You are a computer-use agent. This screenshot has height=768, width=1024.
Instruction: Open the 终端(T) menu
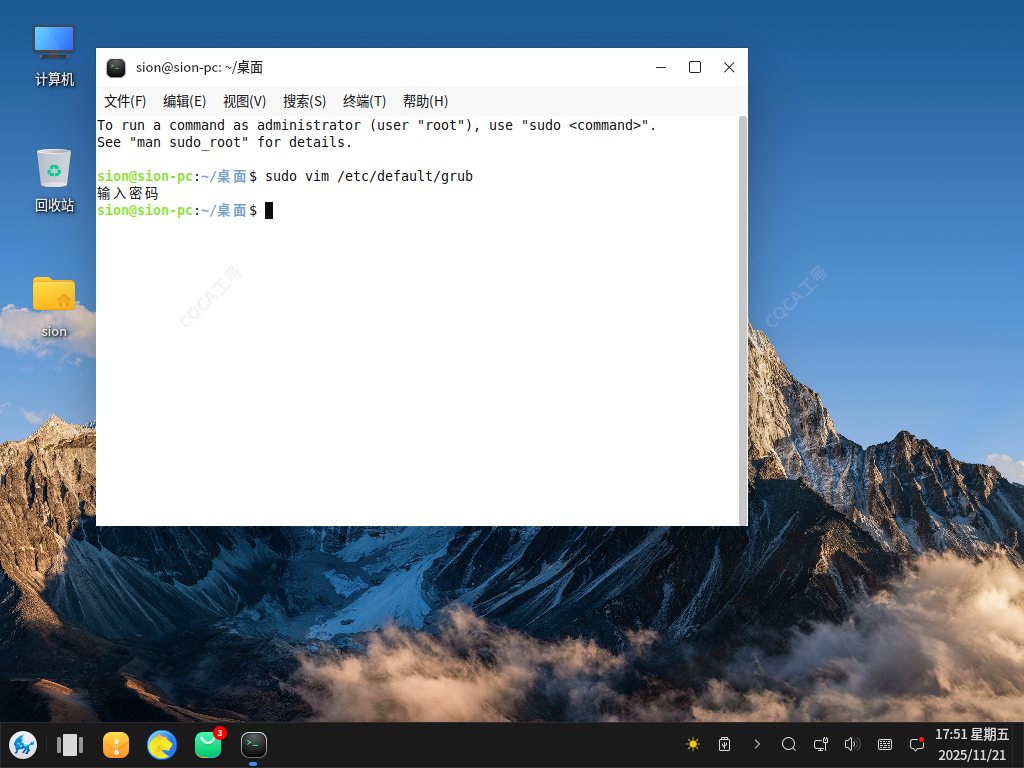click(364, 101)
